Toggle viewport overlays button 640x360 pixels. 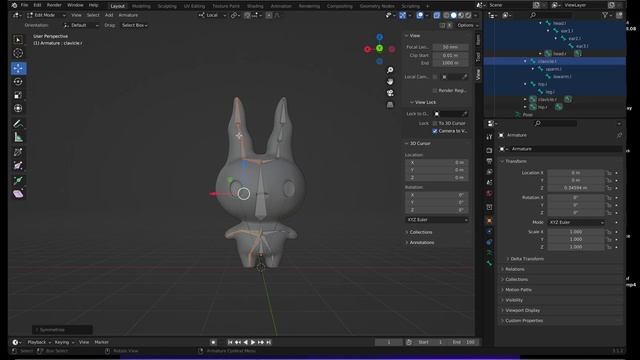420,15
